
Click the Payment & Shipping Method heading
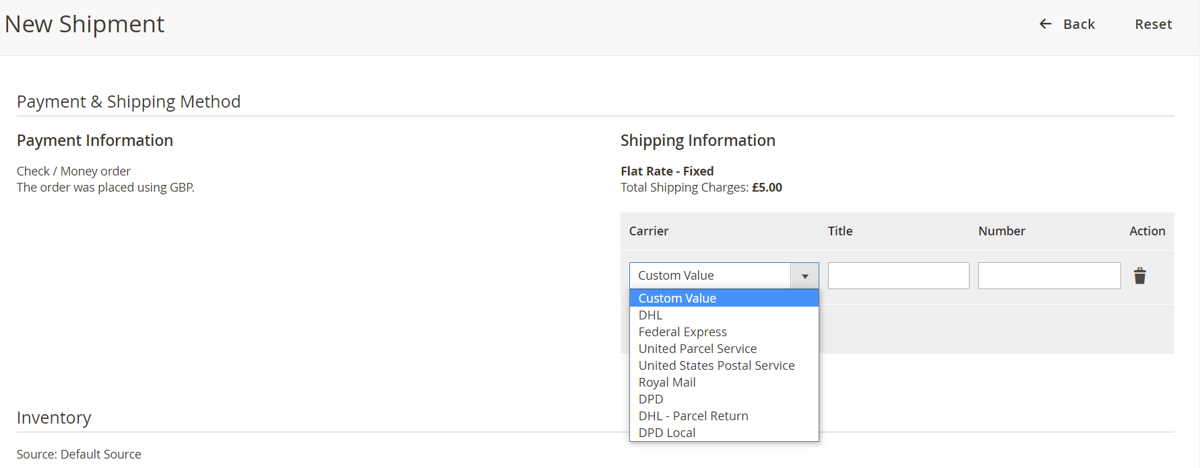point(129,101)
